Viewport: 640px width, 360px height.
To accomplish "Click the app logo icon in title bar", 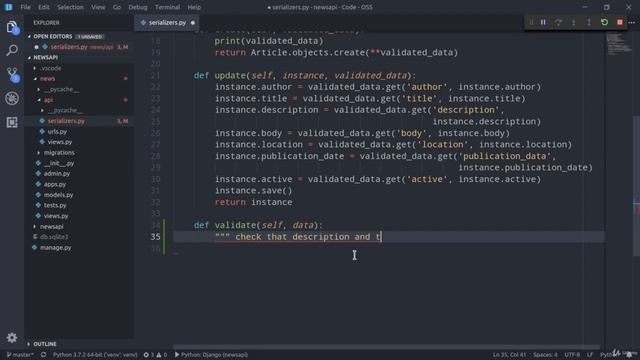I will tap(8, 7).
